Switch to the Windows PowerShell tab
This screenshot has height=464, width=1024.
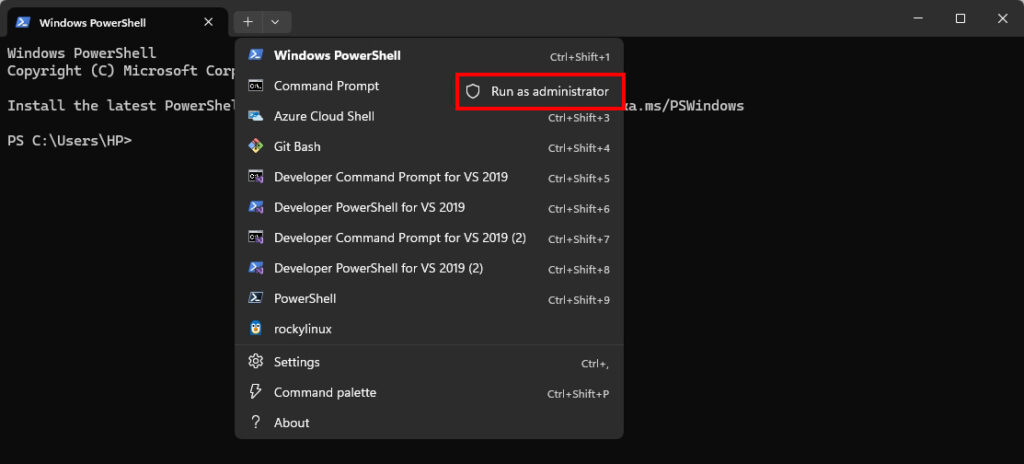(x=117, y=22)
